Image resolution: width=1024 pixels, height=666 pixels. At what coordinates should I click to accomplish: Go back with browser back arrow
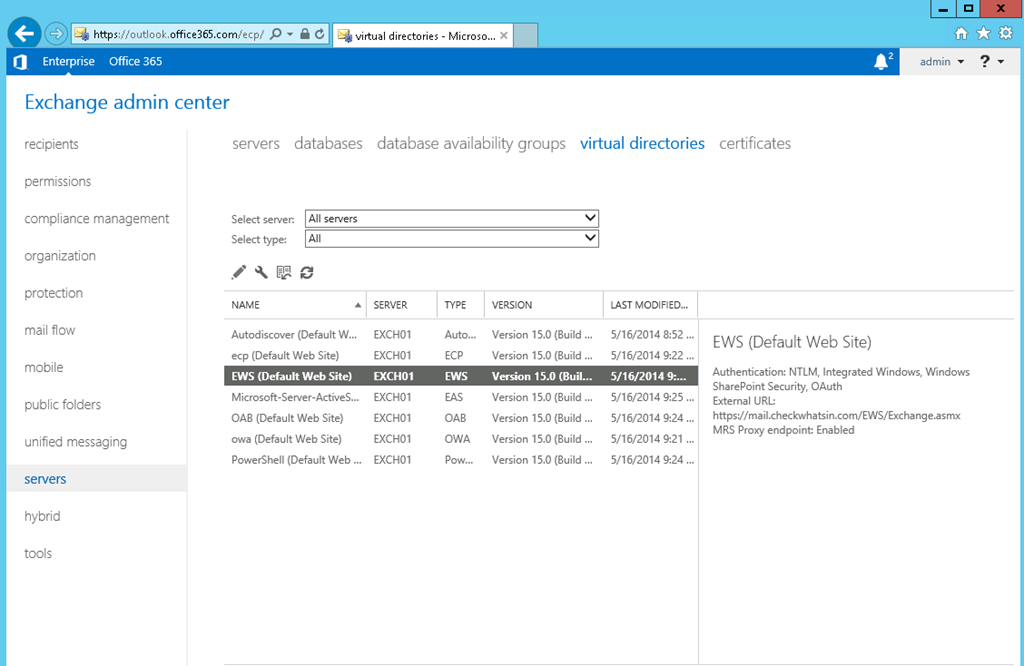pos(24,33)
